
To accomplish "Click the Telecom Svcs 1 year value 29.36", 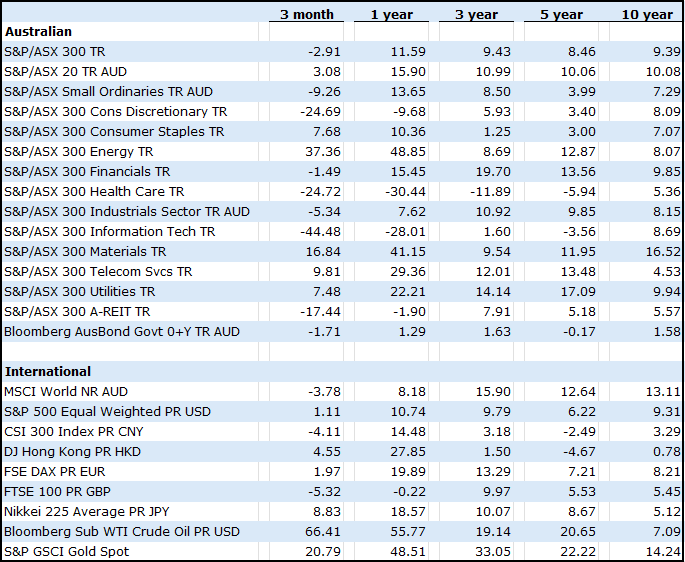I will 408,271.
